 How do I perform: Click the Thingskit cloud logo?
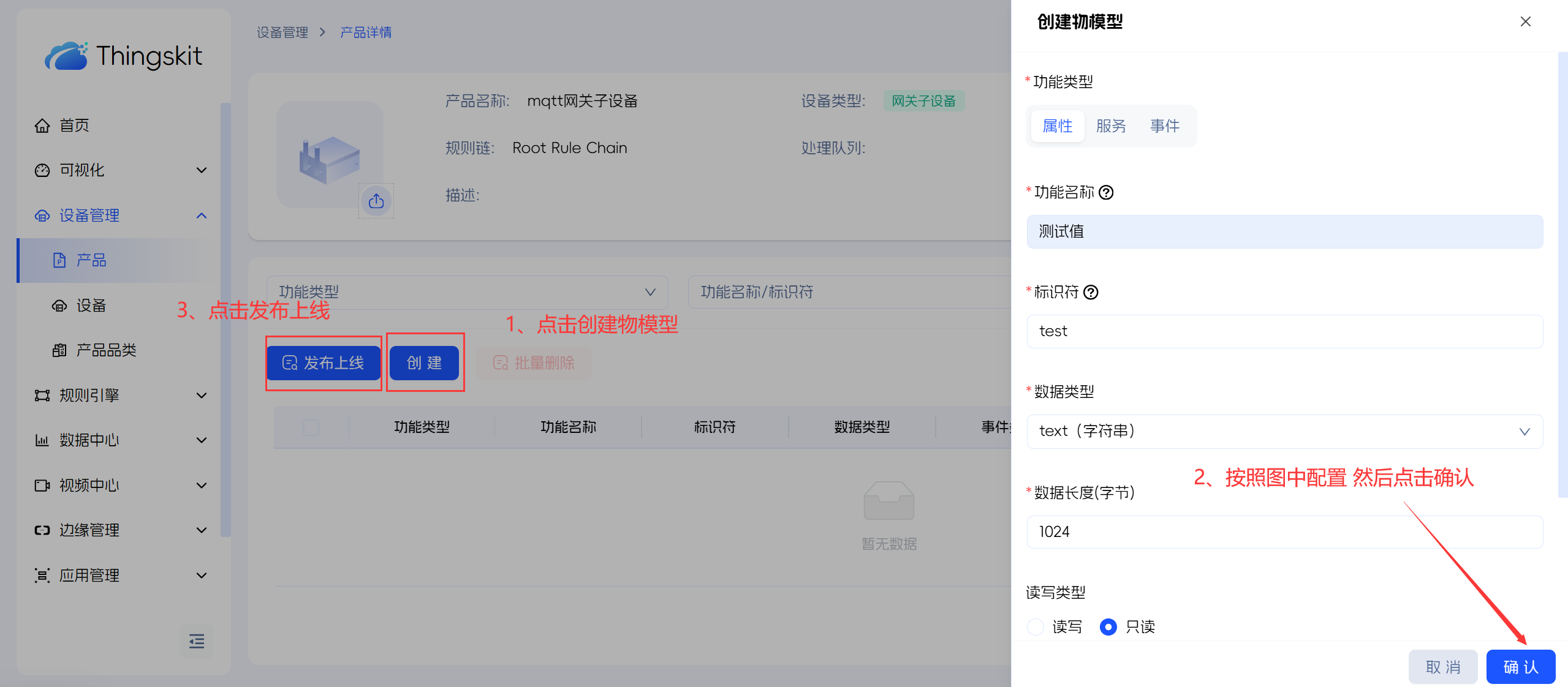pyautogui.click(x=66, y=56)
